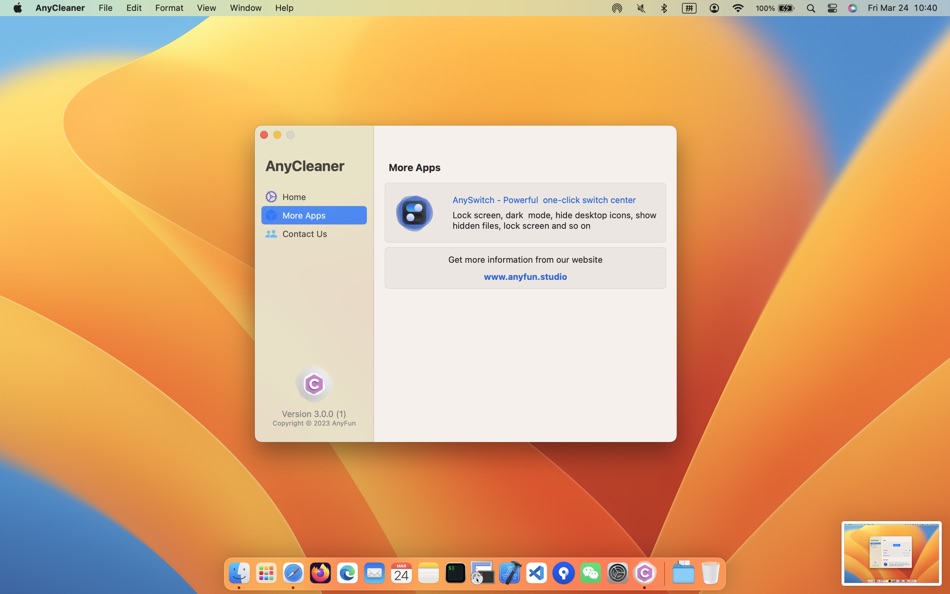The width and height of the screenshot is (950, 594).
Task: Switch to the More Apps sidebar tab
Action: (303, 215)
